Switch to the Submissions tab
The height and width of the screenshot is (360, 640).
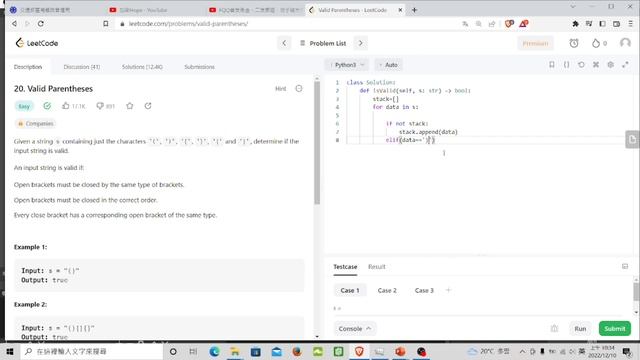click(199, 67)
